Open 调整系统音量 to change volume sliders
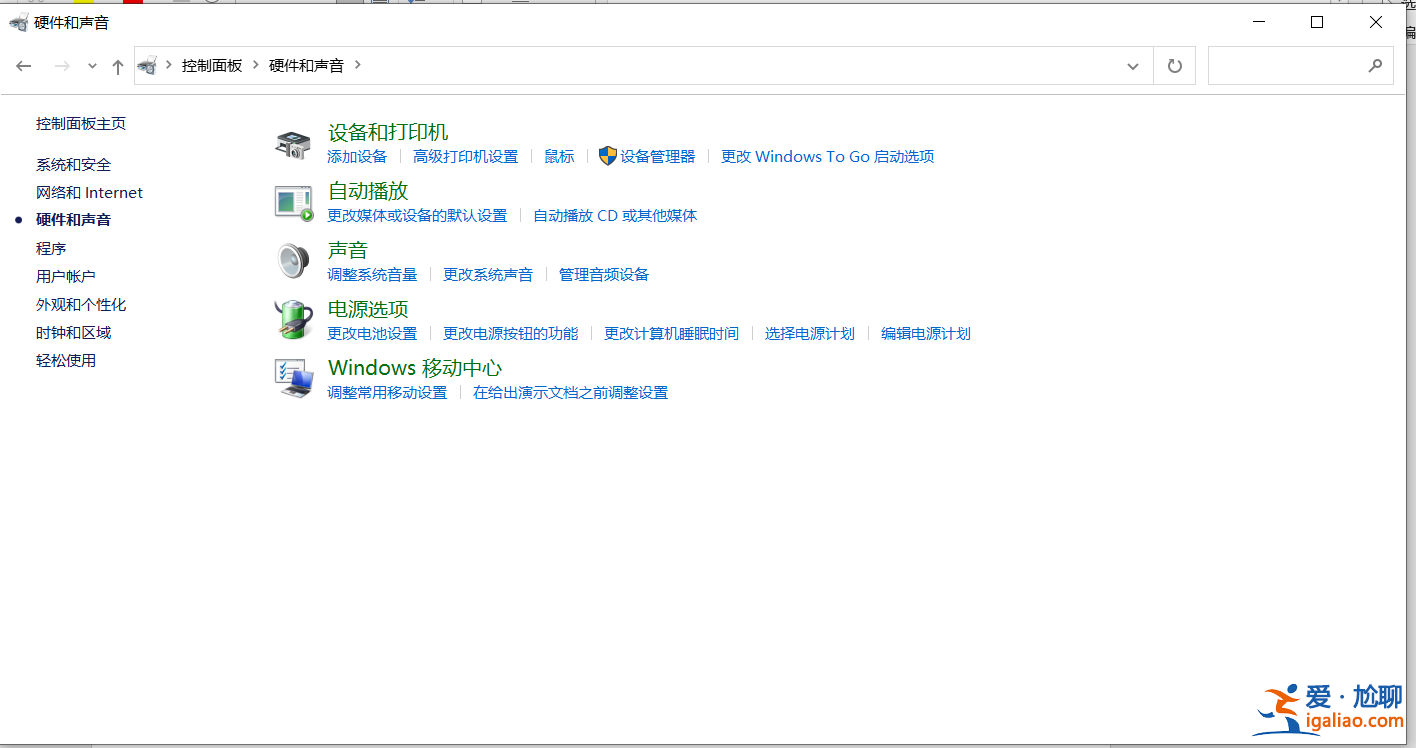The width and height of the screenshot is (1416, 748). 372,274
